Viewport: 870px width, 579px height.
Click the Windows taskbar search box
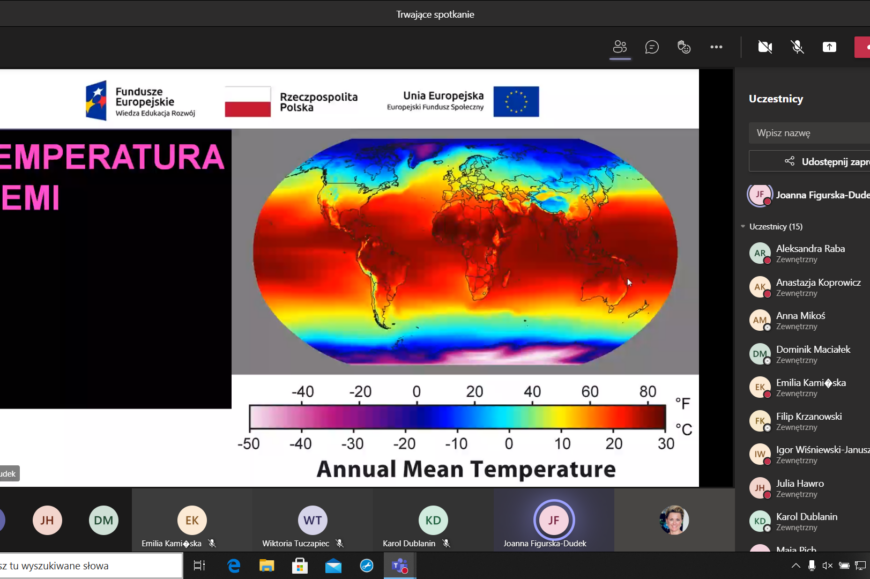tap(91, 566)
